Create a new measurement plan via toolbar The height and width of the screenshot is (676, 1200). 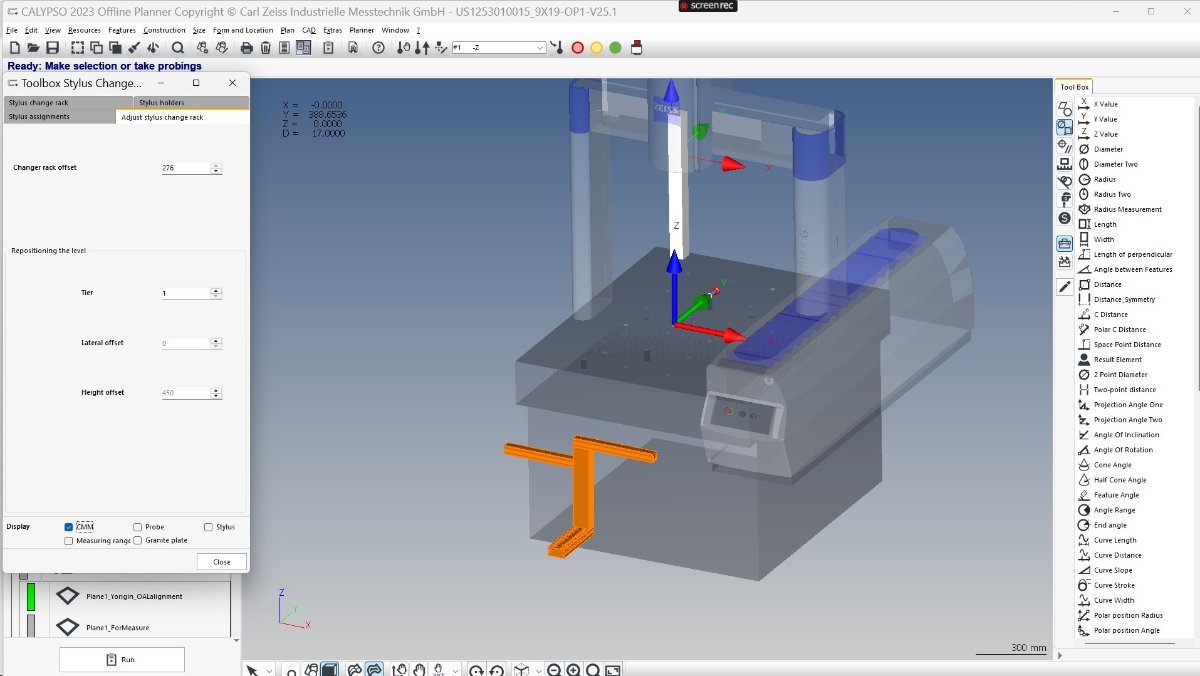[14, 47]
